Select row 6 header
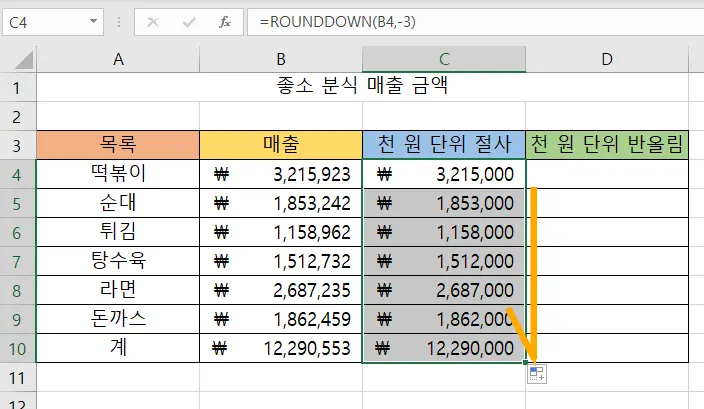Screen dimensions: 704x409 [x=18, y=232]
